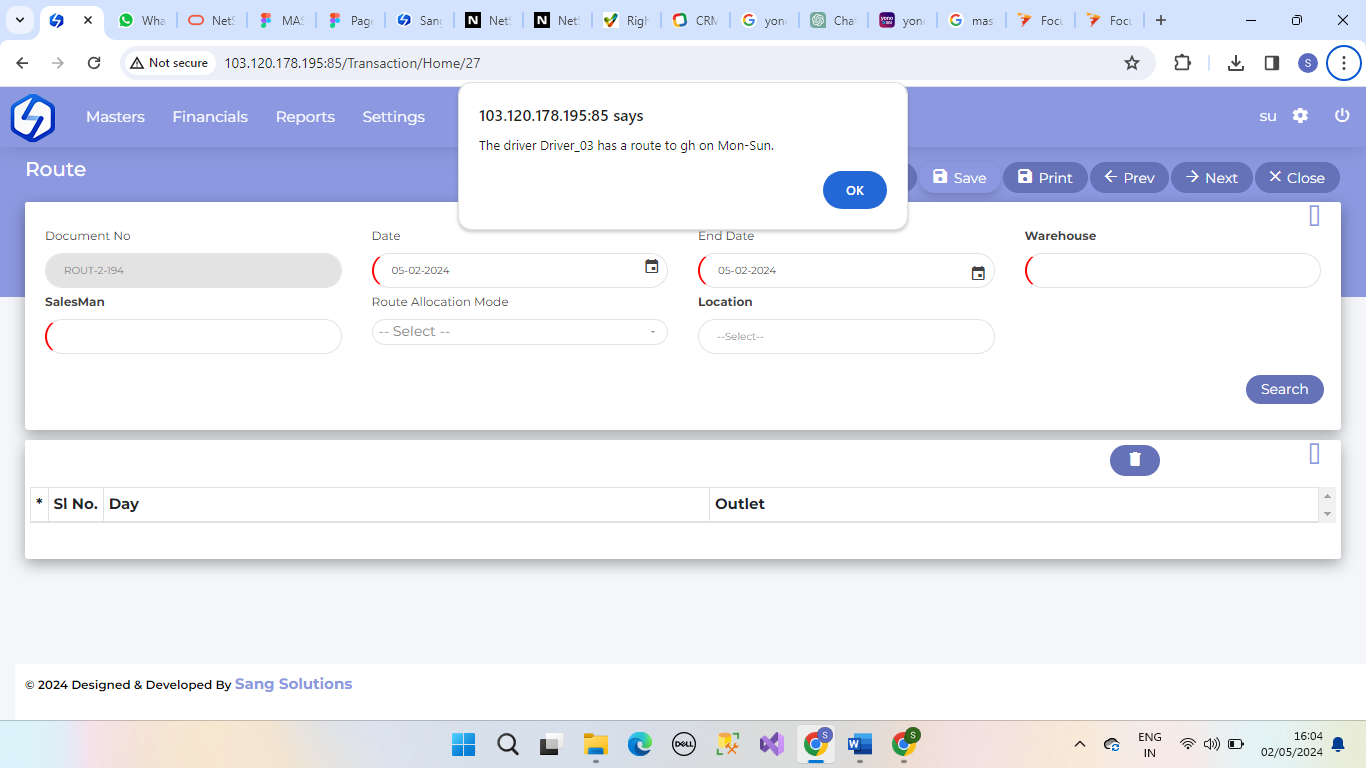Image resolution: width=1366 pixels, height=768 pixels.
Task: Click the Search button
Action: pos(1284,389)
